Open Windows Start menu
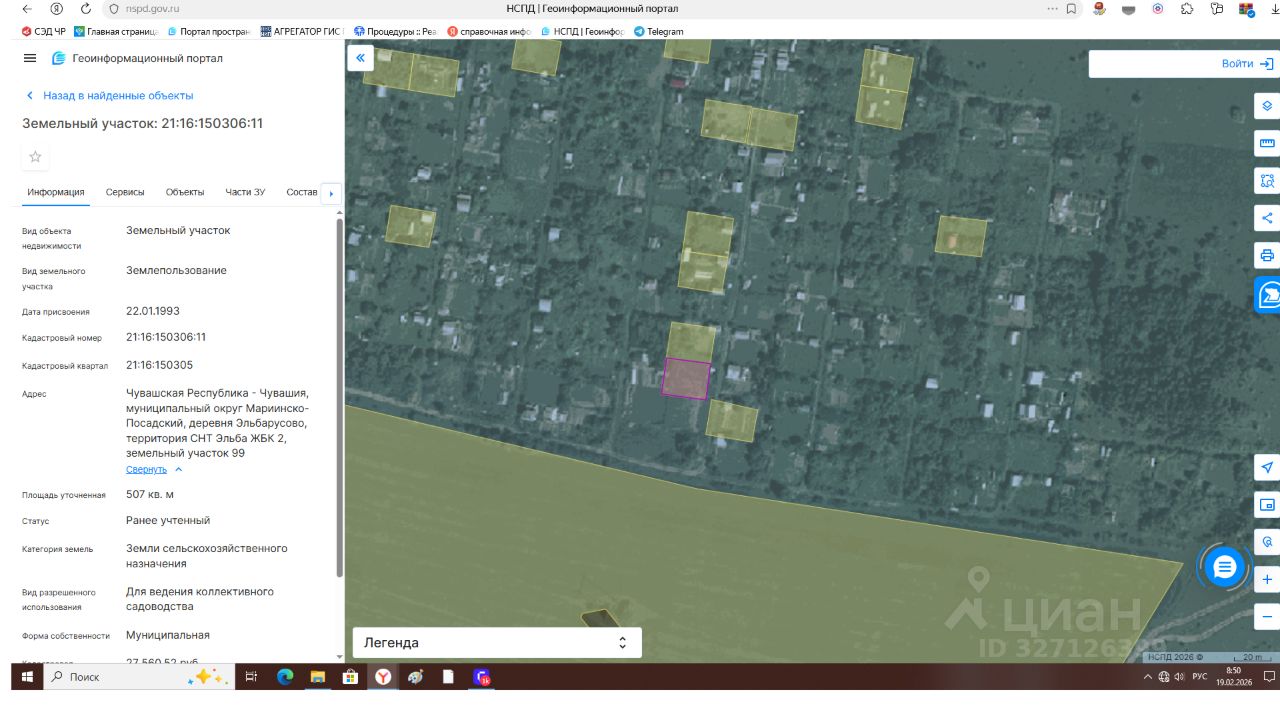 click(x=27, y=677)
